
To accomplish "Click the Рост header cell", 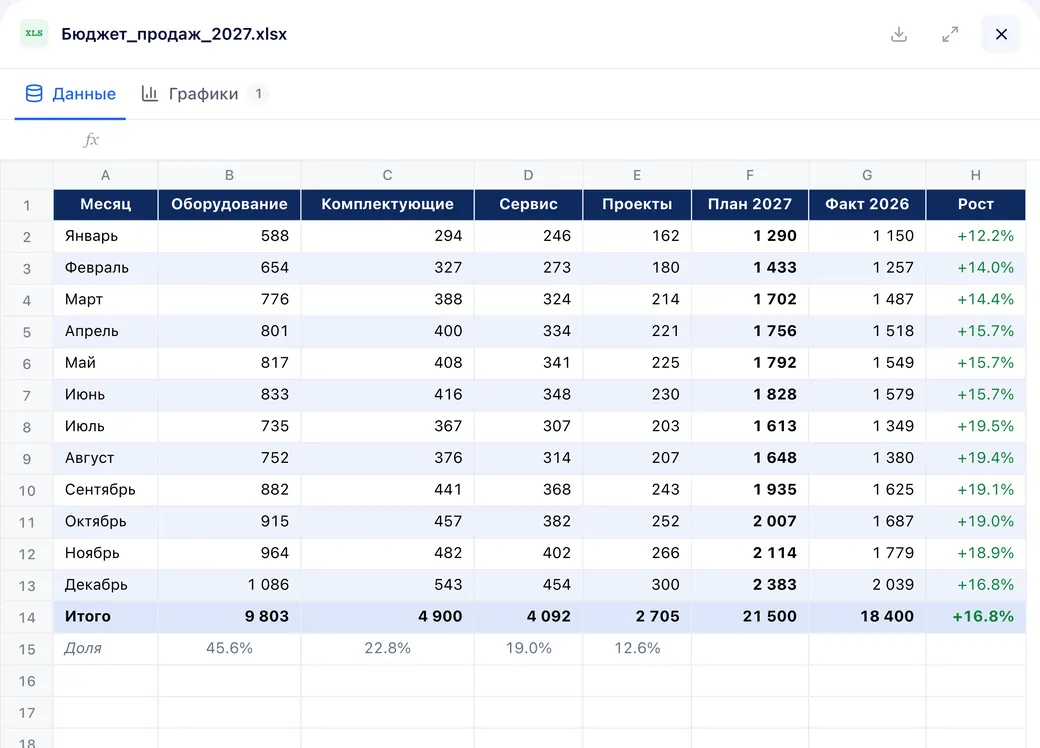I will coord(976,204).
